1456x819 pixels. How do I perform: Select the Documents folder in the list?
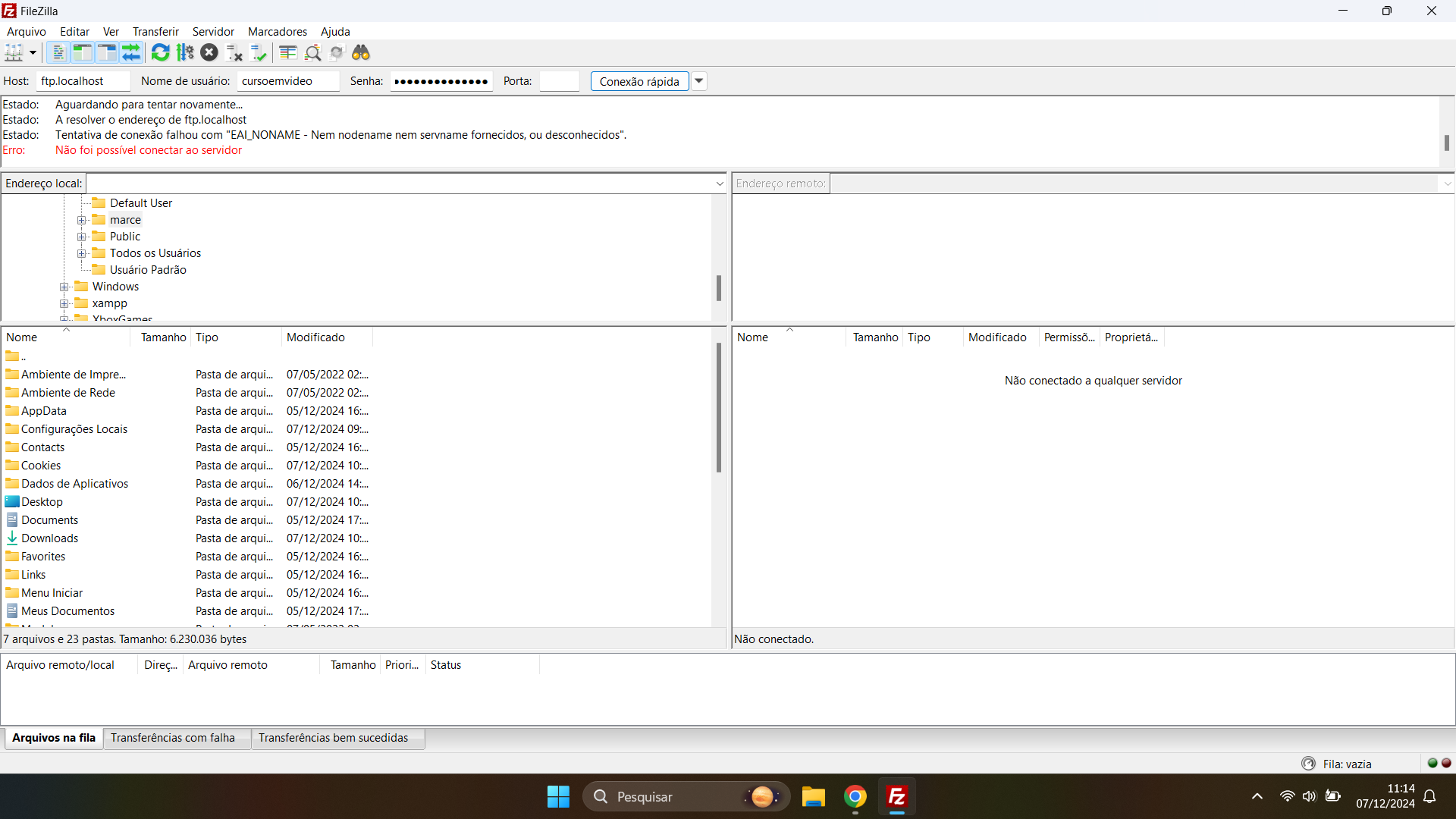49,520
